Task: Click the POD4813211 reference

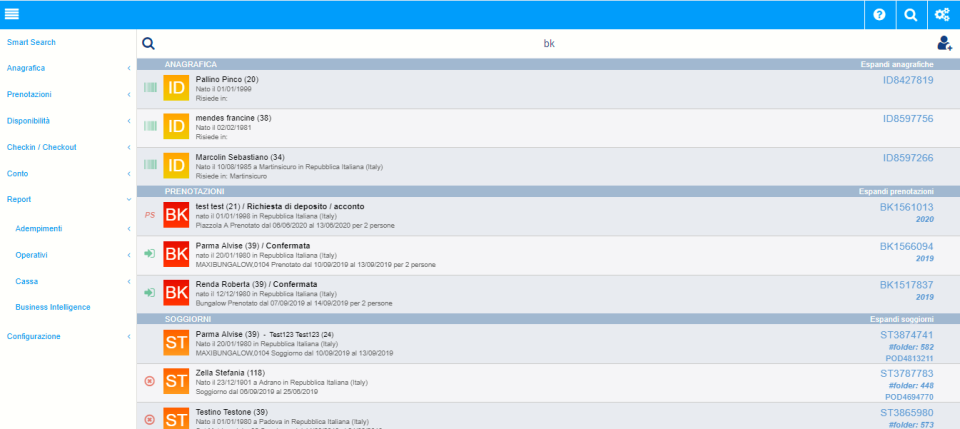Action: (909, 359)
